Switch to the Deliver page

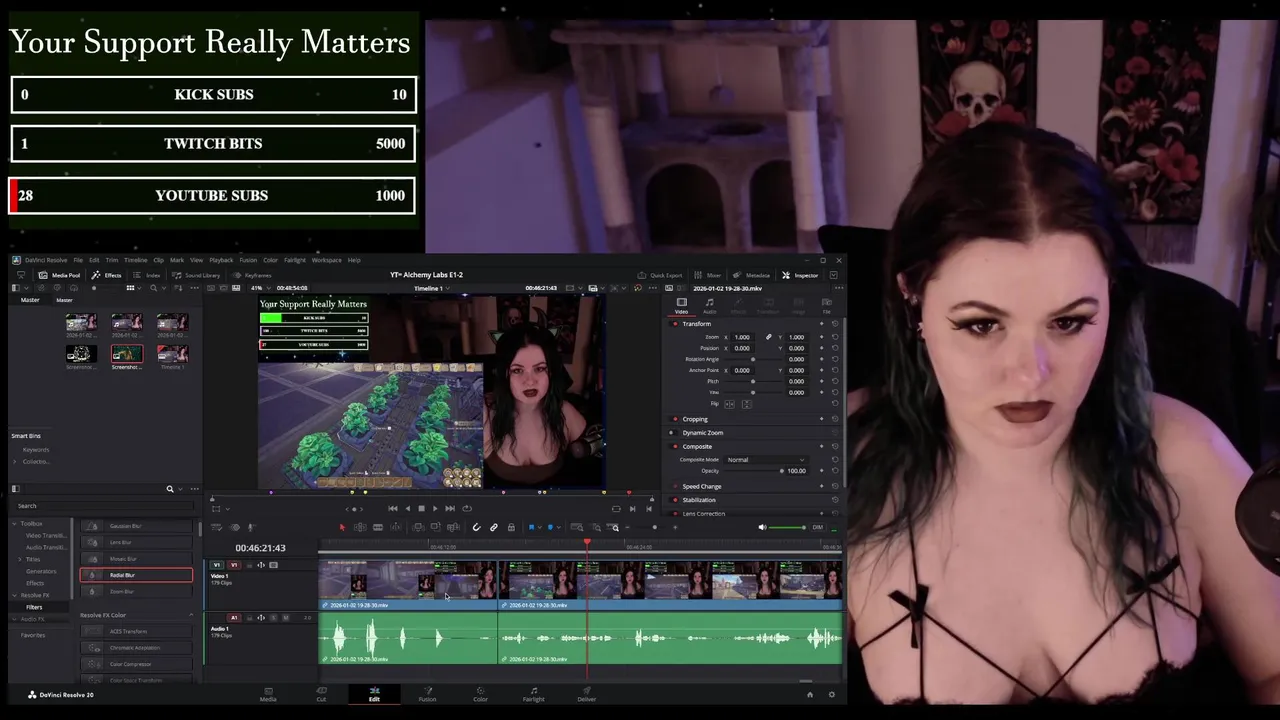(x=586, y=693)
